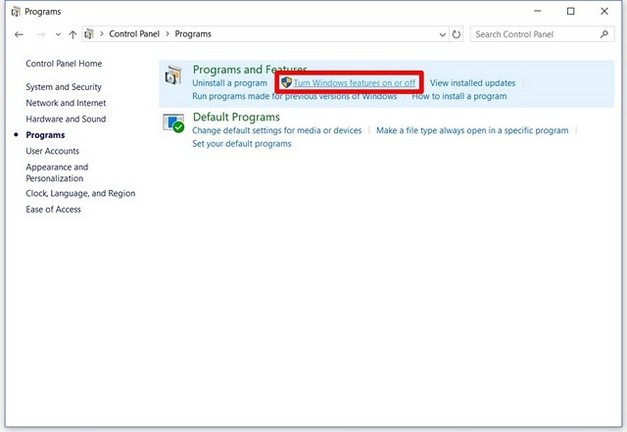This screenshot has height=432, width=627.
Task: Go back with the back arrow
Action: click(19, 35)
